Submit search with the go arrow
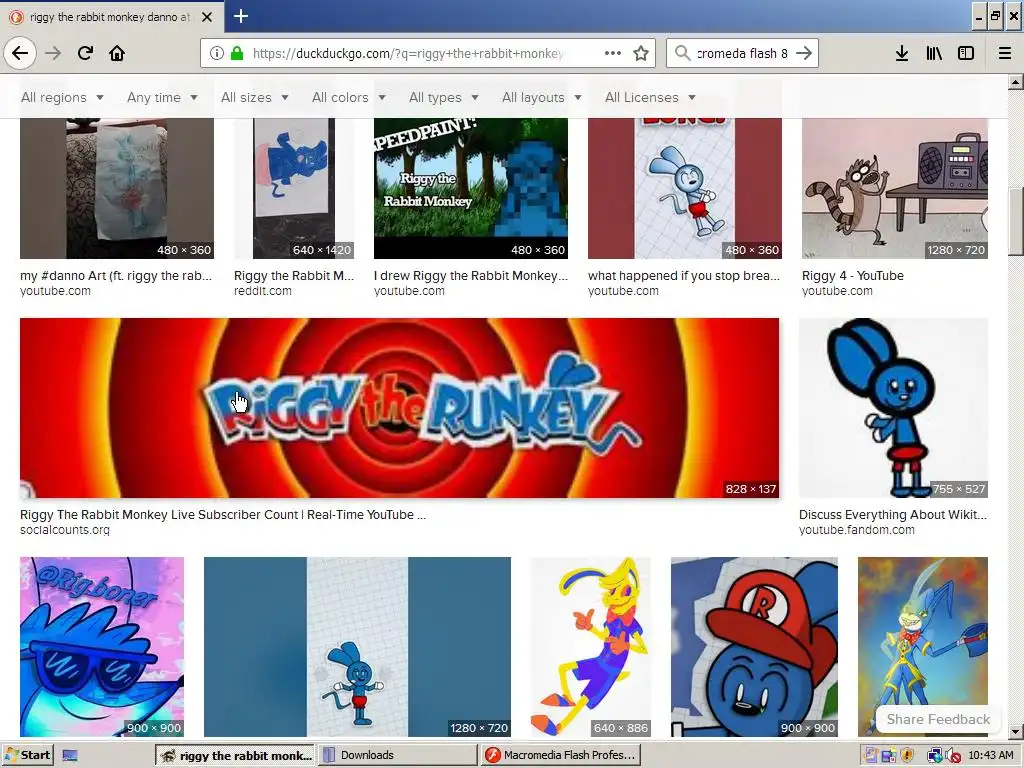Screen dimensions: 1024x768 pyautogui.click(x=804, y=53)
